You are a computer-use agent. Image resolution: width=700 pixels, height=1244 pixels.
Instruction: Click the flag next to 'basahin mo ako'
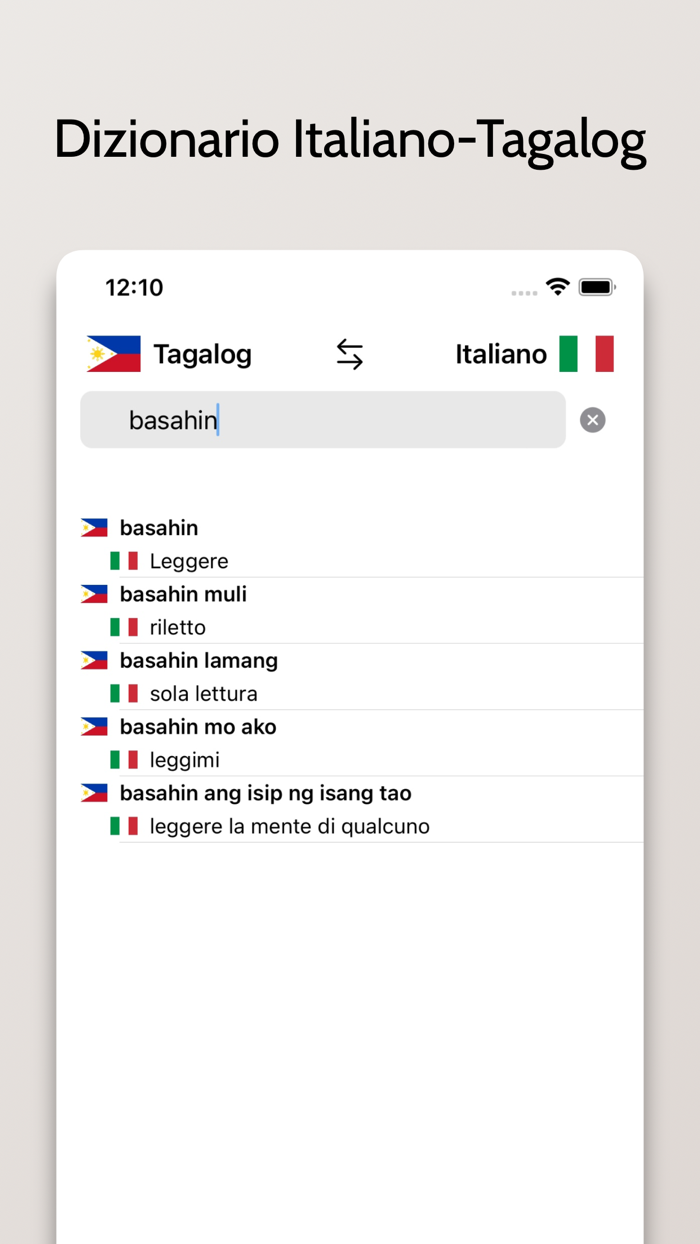[94, 725]
